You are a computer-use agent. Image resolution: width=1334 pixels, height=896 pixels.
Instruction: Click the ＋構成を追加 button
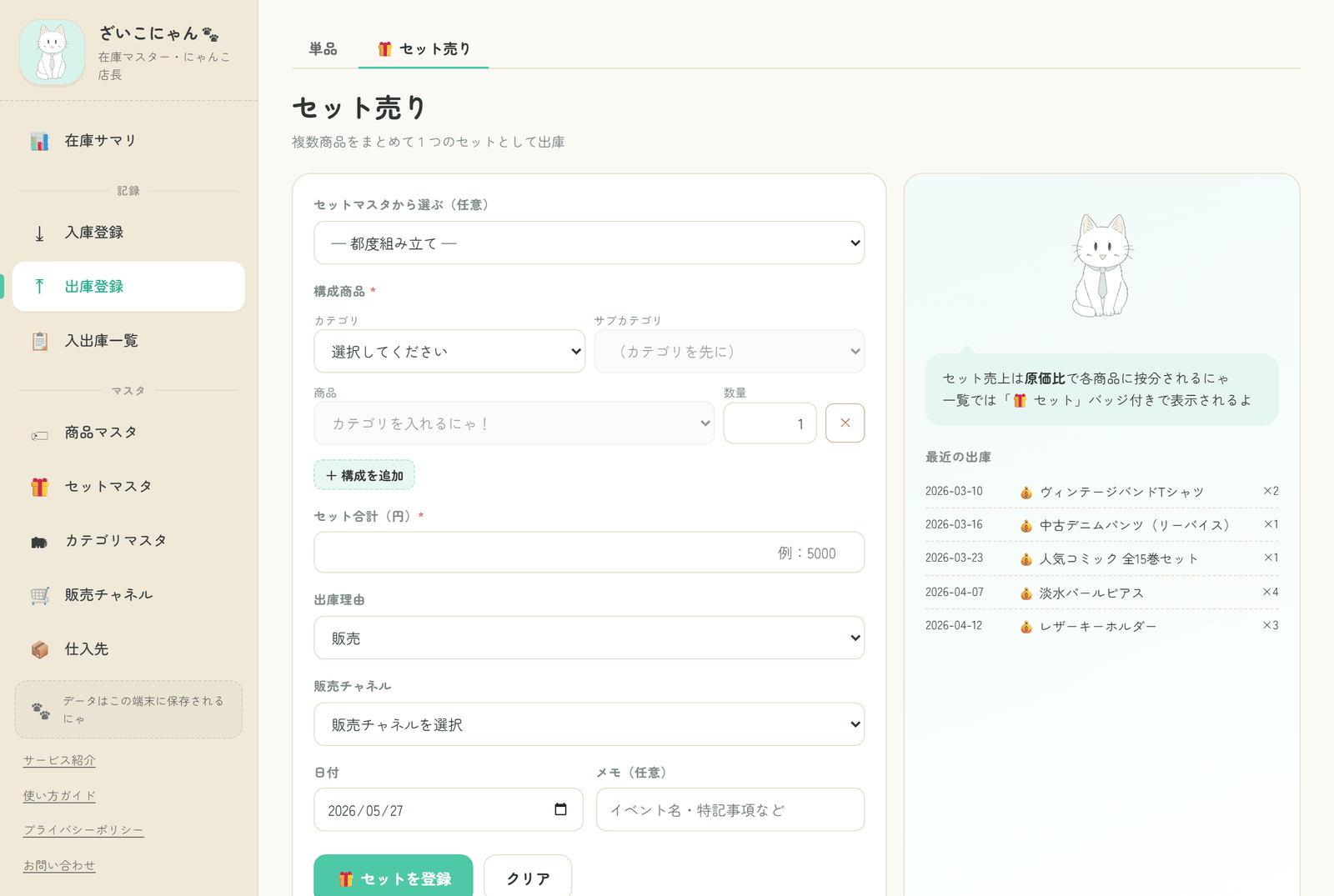(x=364, y=475)
